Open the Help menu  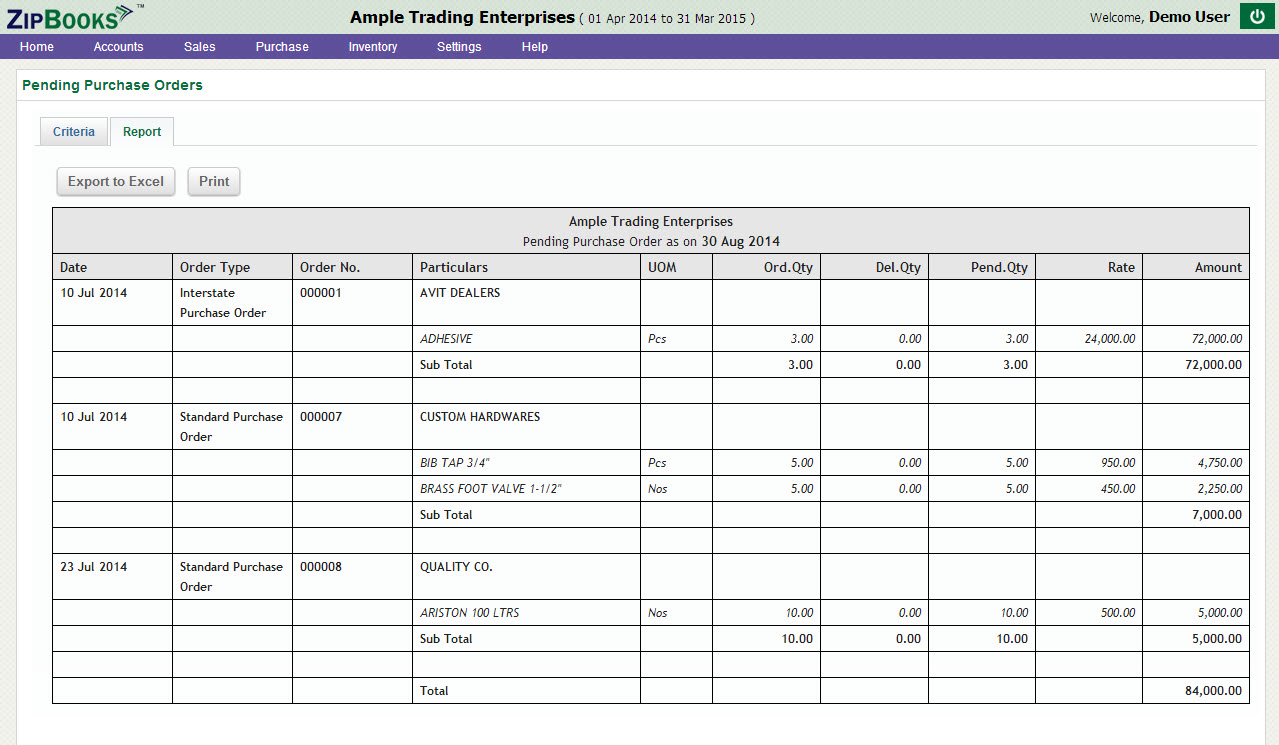(x=534, y=47)
